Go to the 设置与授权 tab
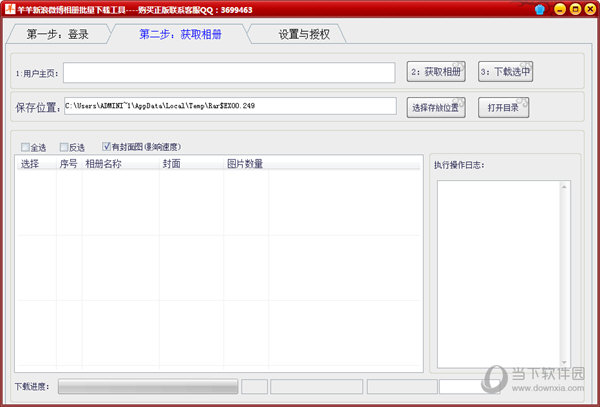600x407 pixels. click(x=311, y=34)
